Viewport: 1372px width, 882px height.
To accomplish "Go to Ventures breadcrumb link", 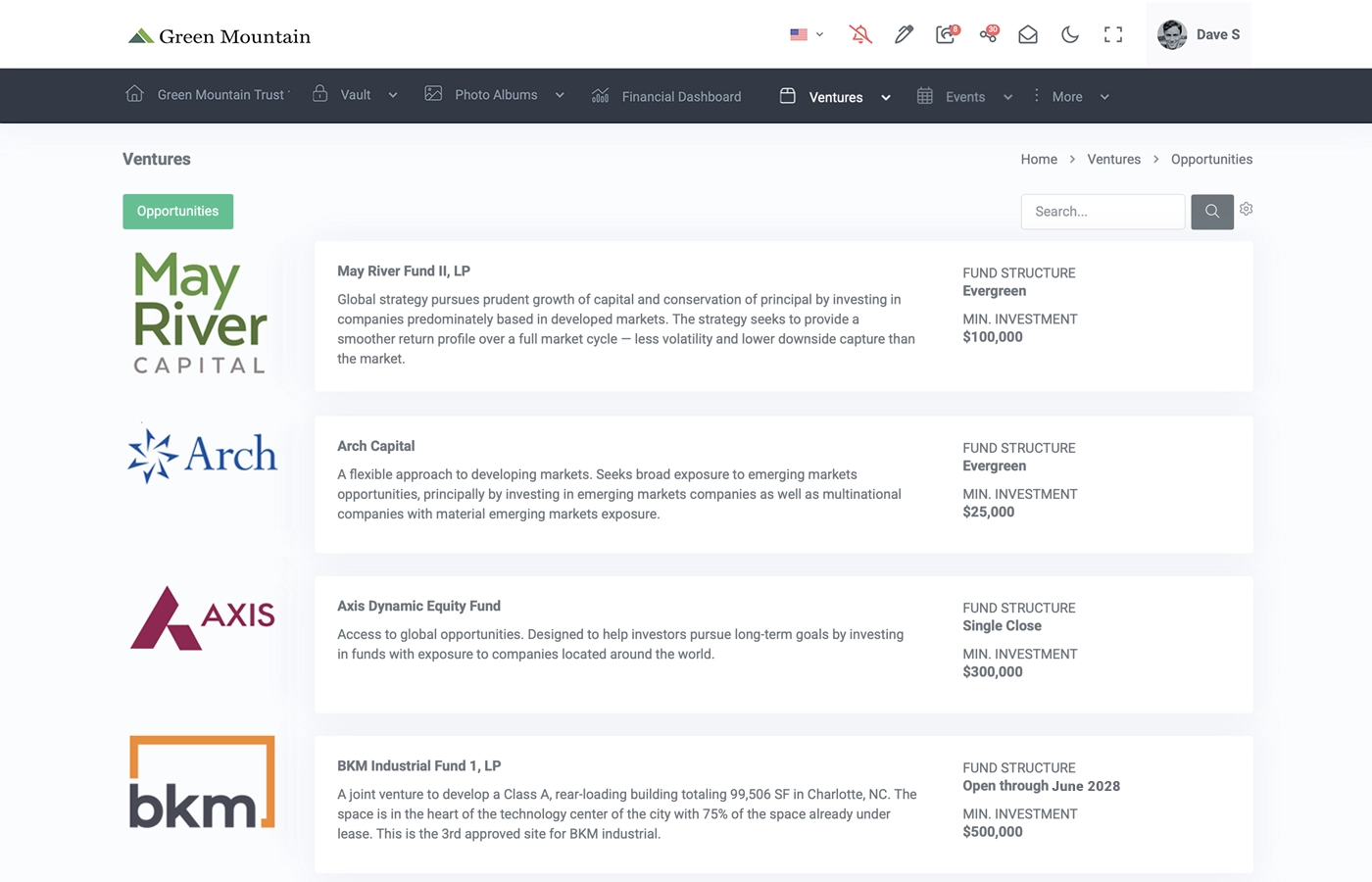I will (x=1113, y=159).
